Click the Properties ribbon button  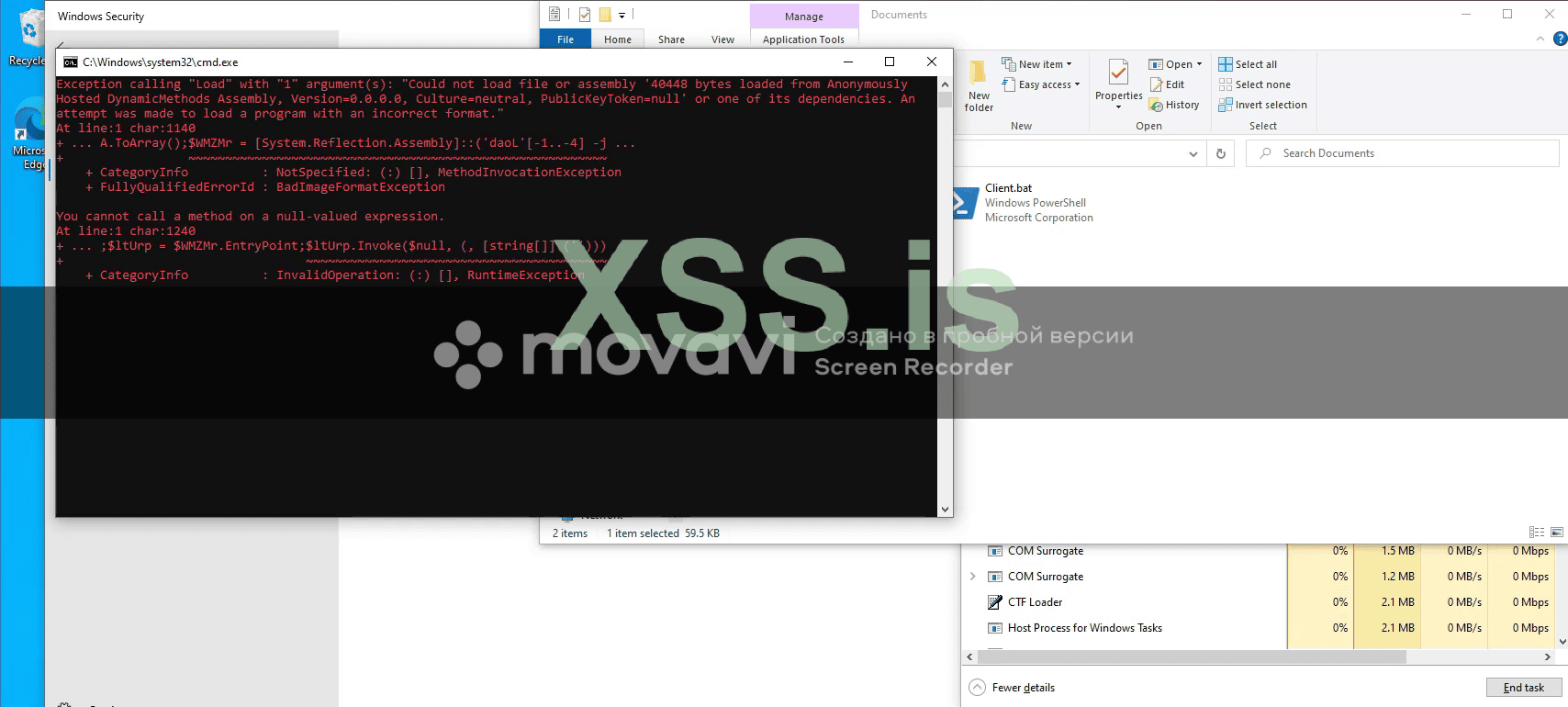1118,85
